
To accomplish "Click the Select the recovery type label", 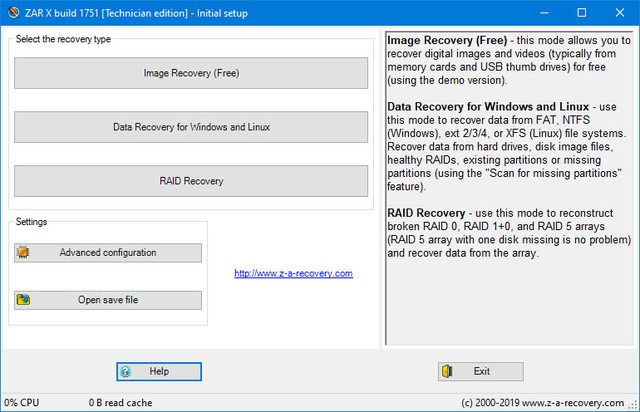I will coord(63,39).
